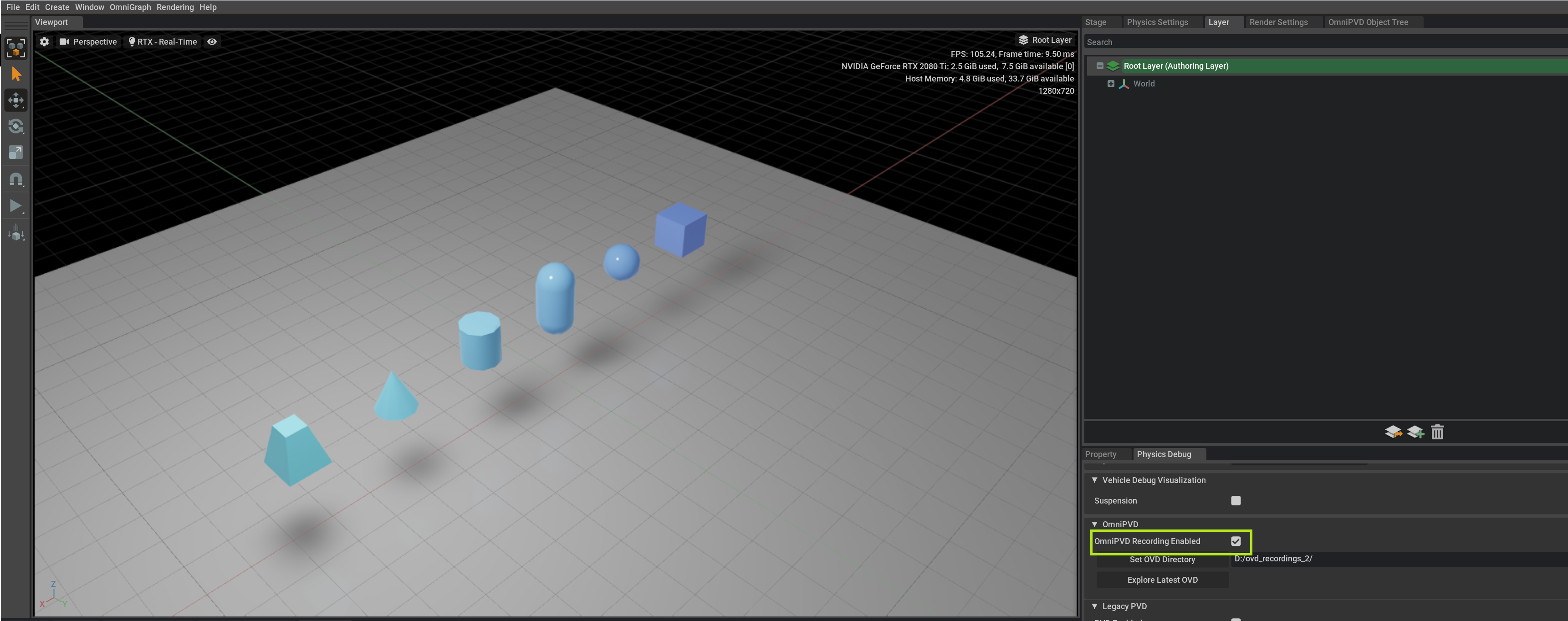Open the Help menu

208,7
